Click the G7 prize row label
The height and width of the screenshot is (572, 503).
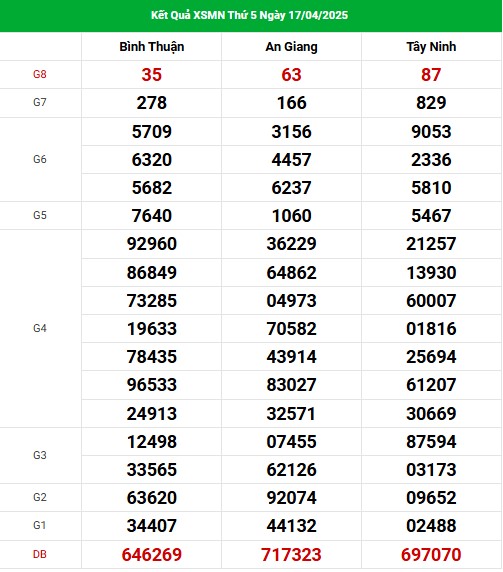pyautogui.click(x=40, y=103)
